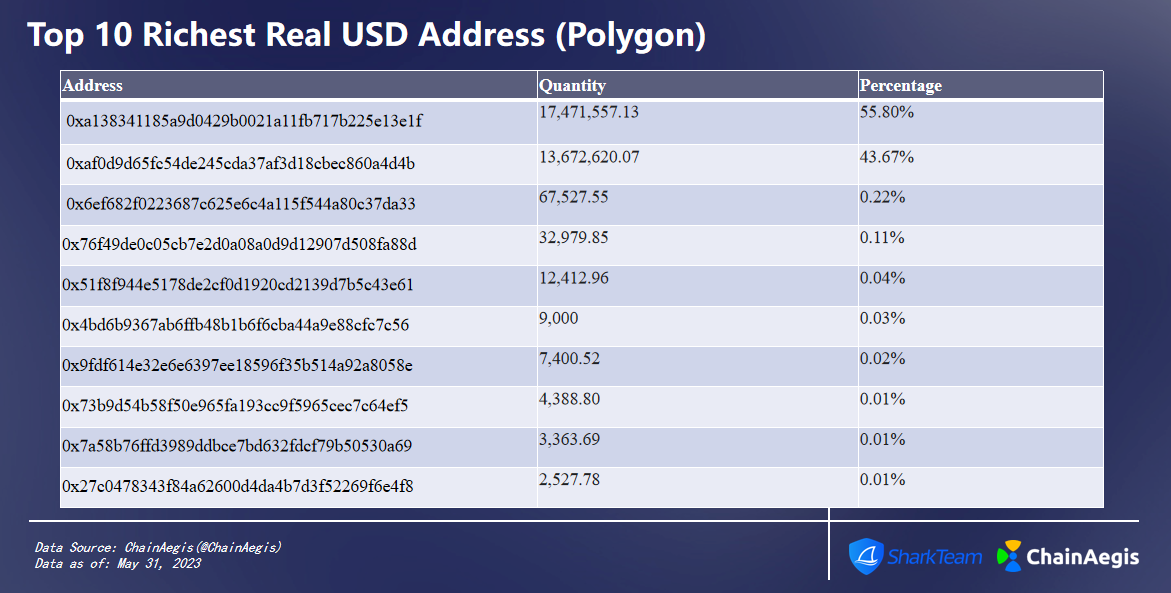This screenshot has width=1171, height=593.
Task: Select the Address column header
Action: (x=93, y=86)
